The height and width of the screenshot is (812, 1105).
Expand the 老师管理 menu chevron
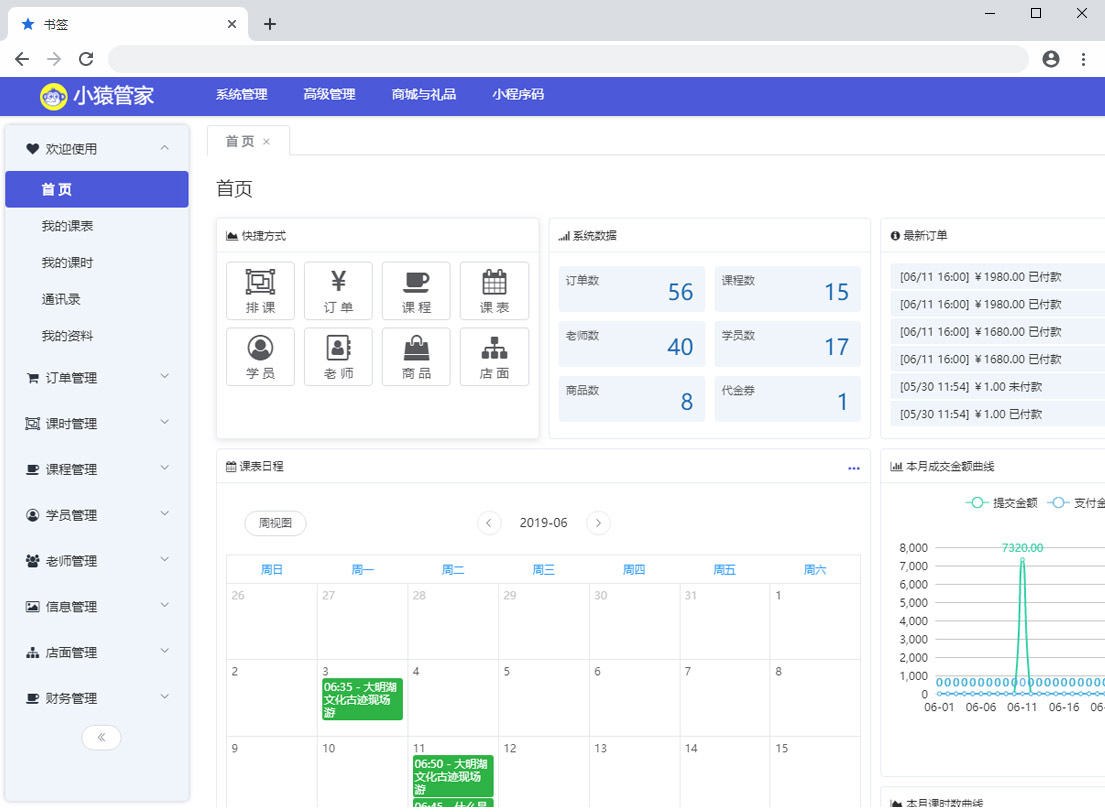(164, 560)
